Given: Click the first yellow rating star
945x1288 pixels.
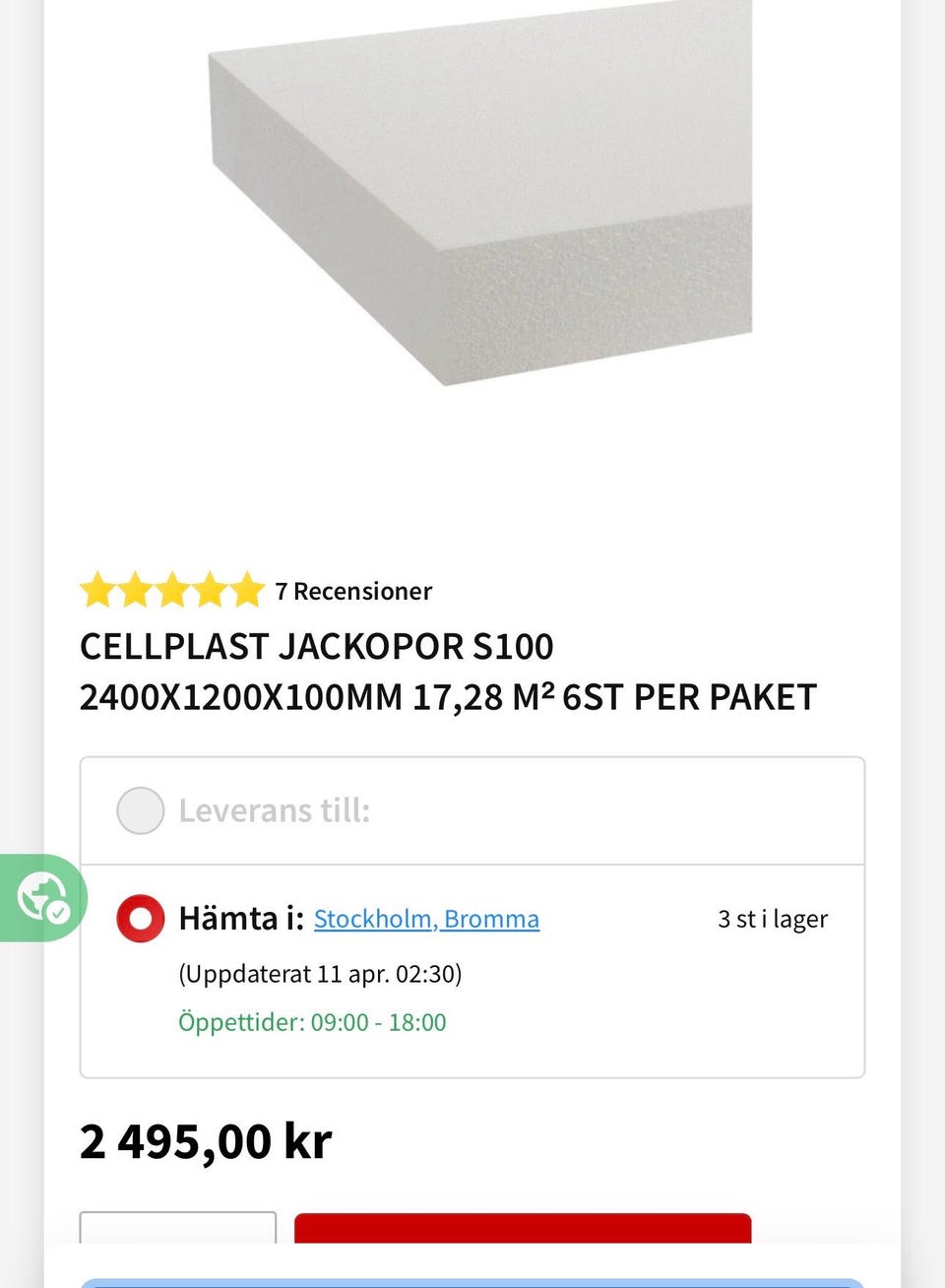Looking at the screenshot, I should point(97,591).
